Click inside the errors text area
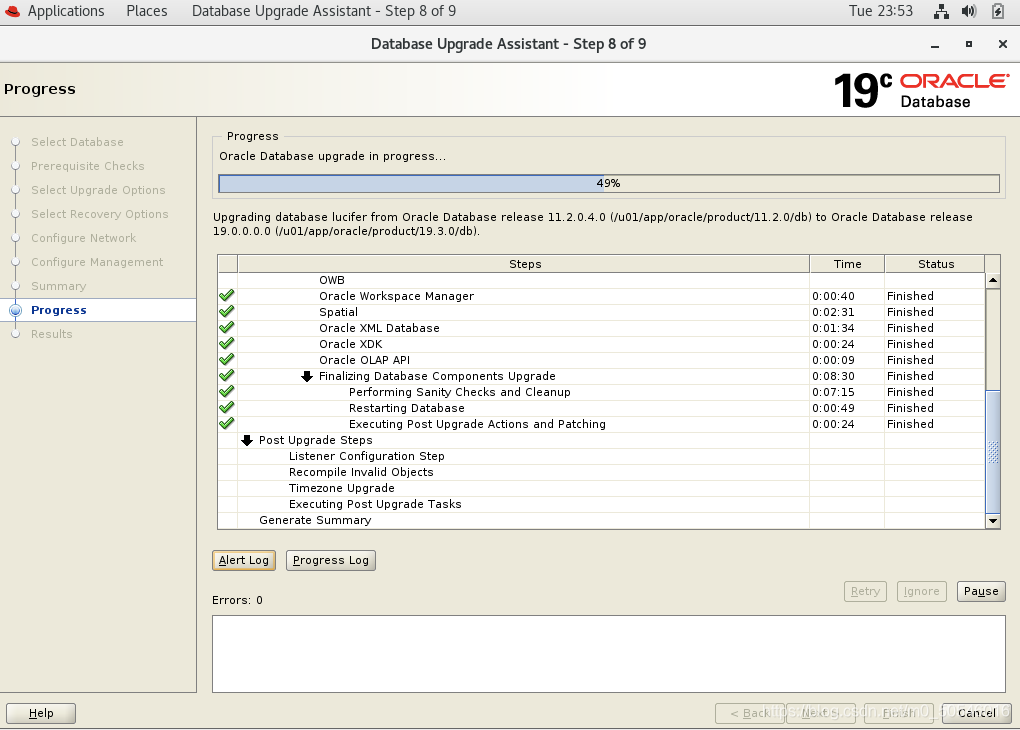1020x730 pixels. pyautogui.click(x=609, y=654)
